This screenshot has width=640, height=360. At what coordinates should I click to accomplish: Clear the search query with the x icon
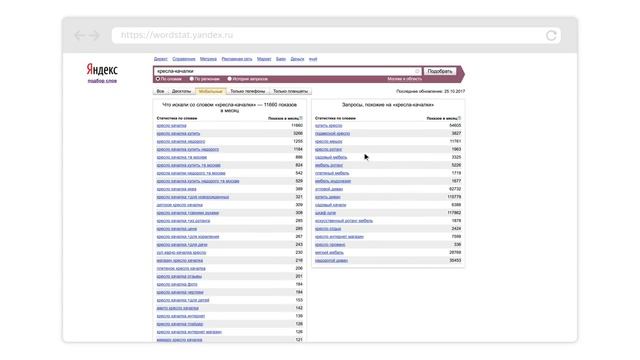click(x=417, y=71)
